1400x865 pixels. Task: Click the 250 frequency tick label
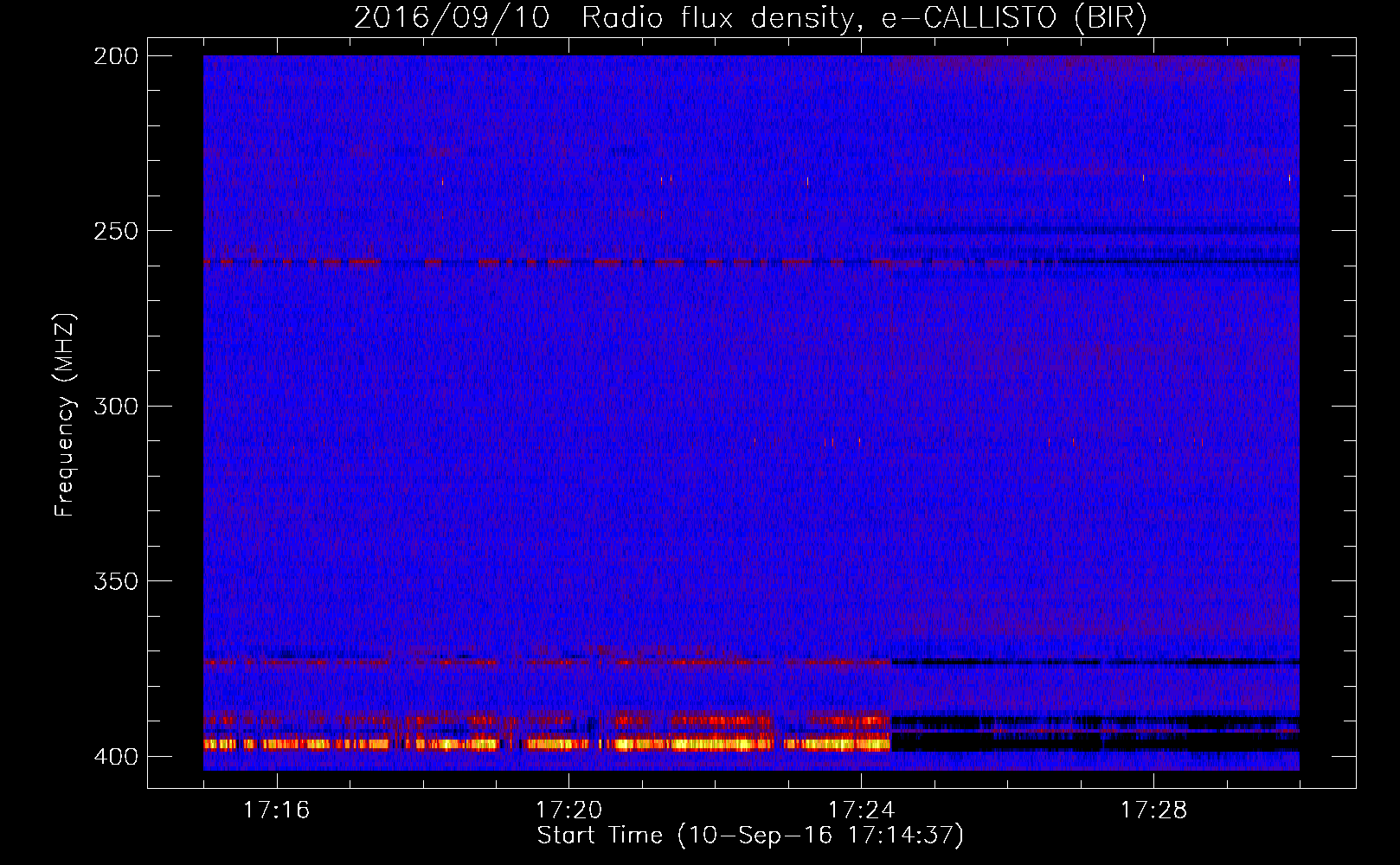tap(115, 231)
